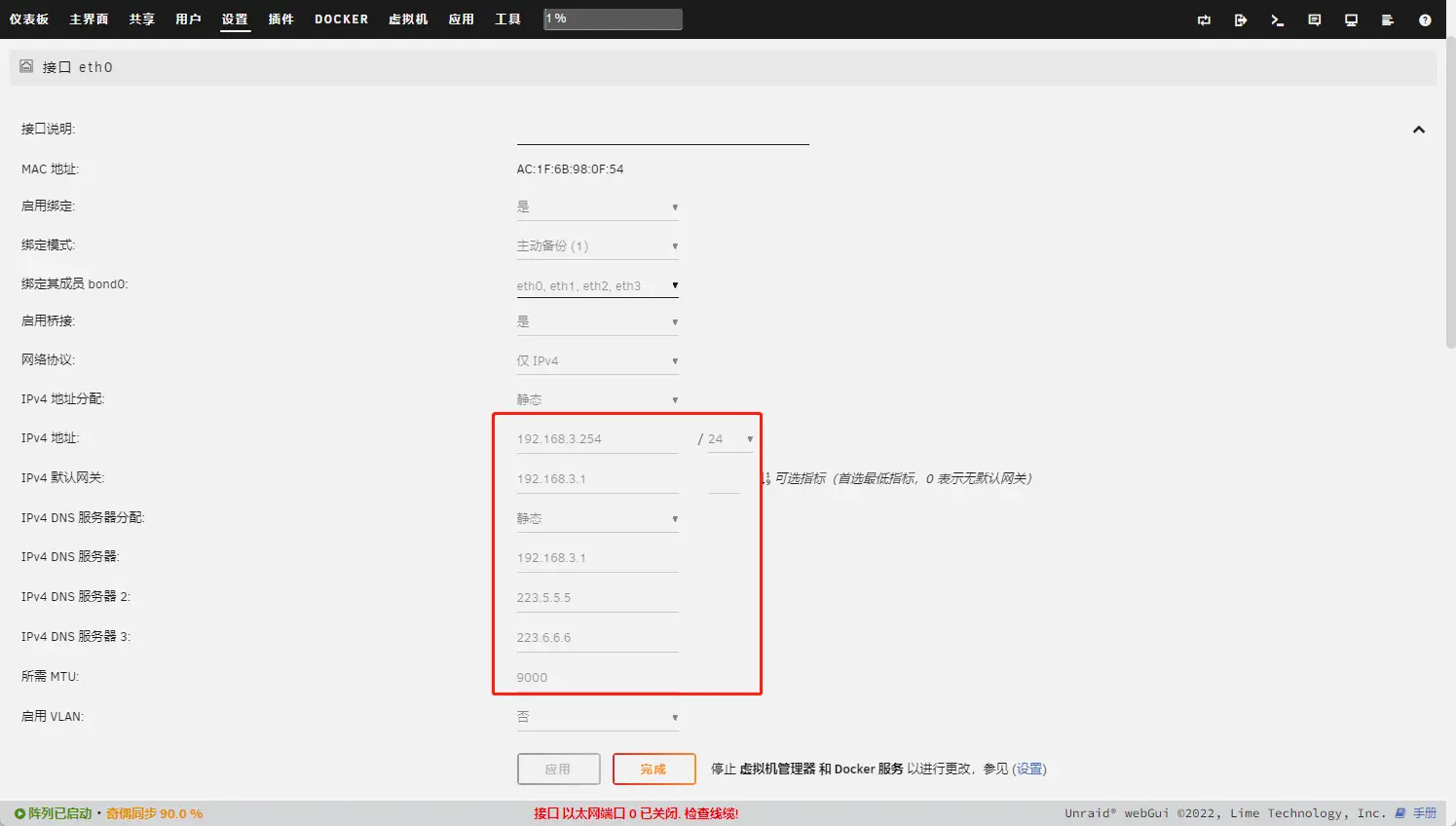Click the logout icon in top bar
The image size is (1456, 826).
tap(1241, 19)
